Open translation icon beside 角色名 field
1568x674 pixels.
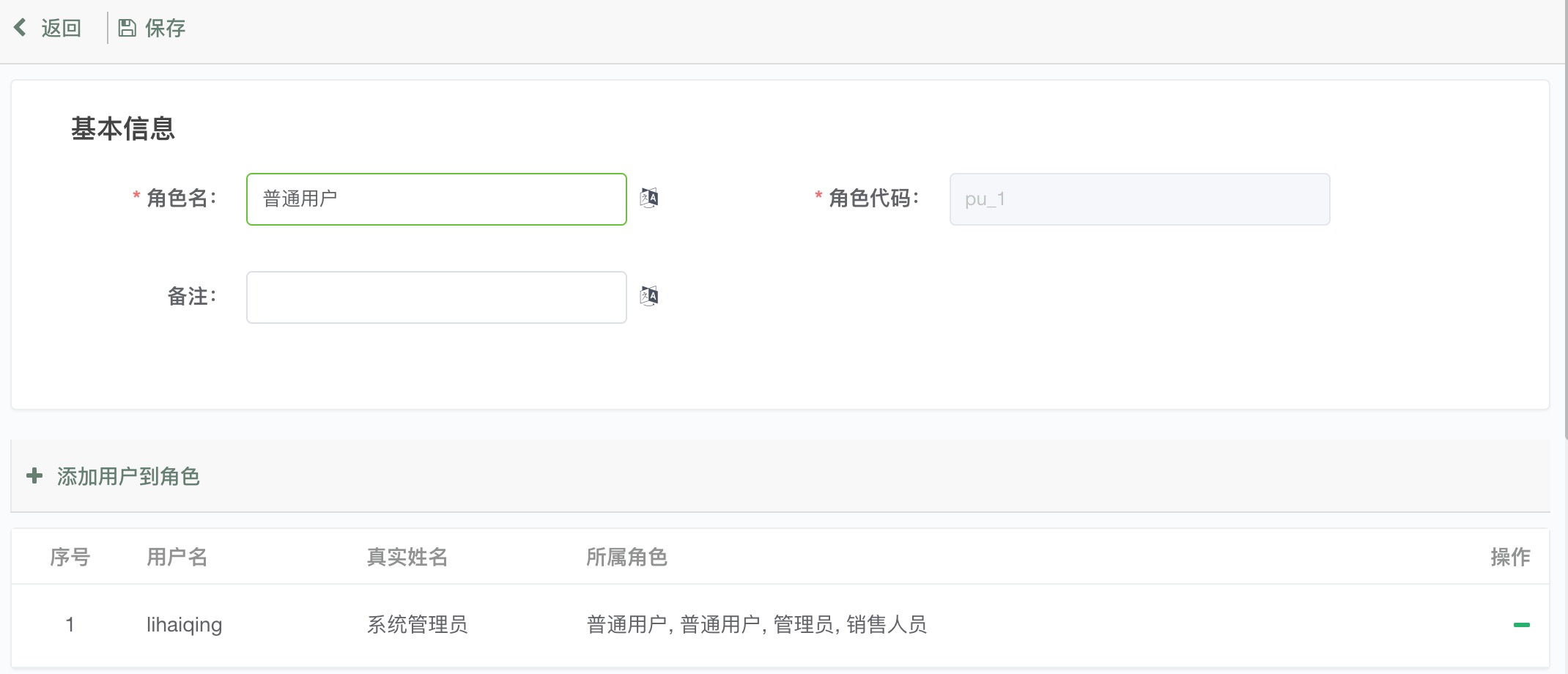pyautogui.click(x=649, y=198)
